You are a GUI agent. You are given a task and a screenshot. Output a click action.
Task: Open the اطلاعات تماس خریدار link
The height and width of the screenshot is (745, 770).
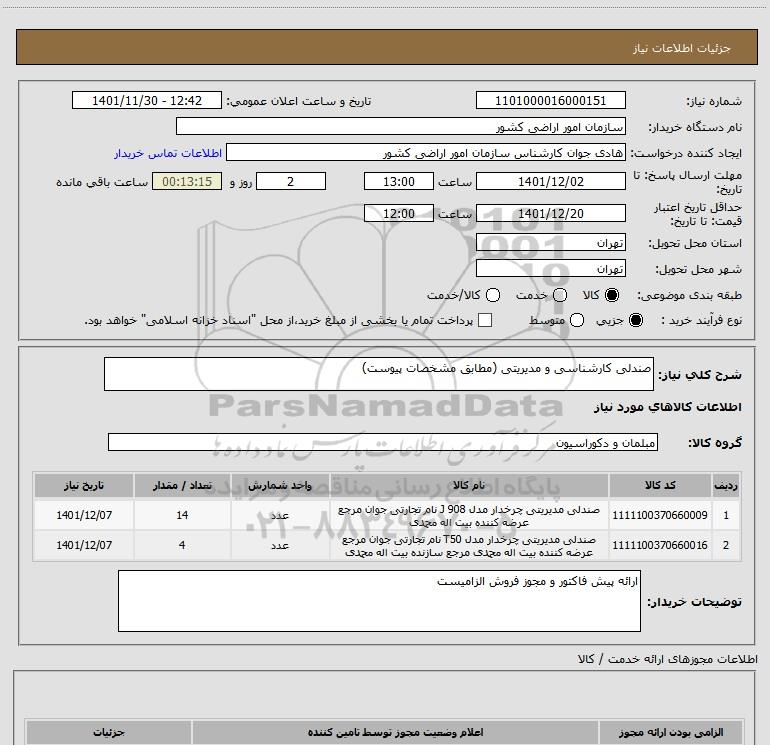pos(168,153)
